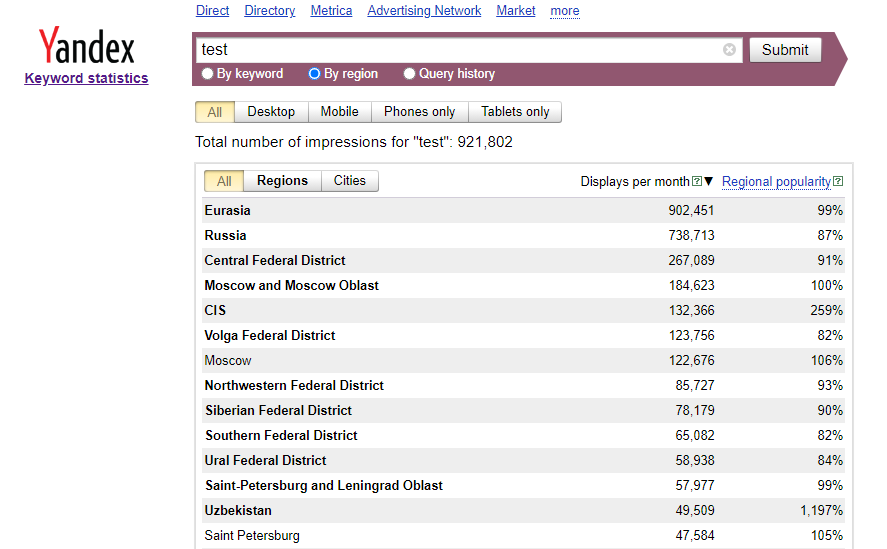Click Northwestern Federal District row

[x=523, y=385]
